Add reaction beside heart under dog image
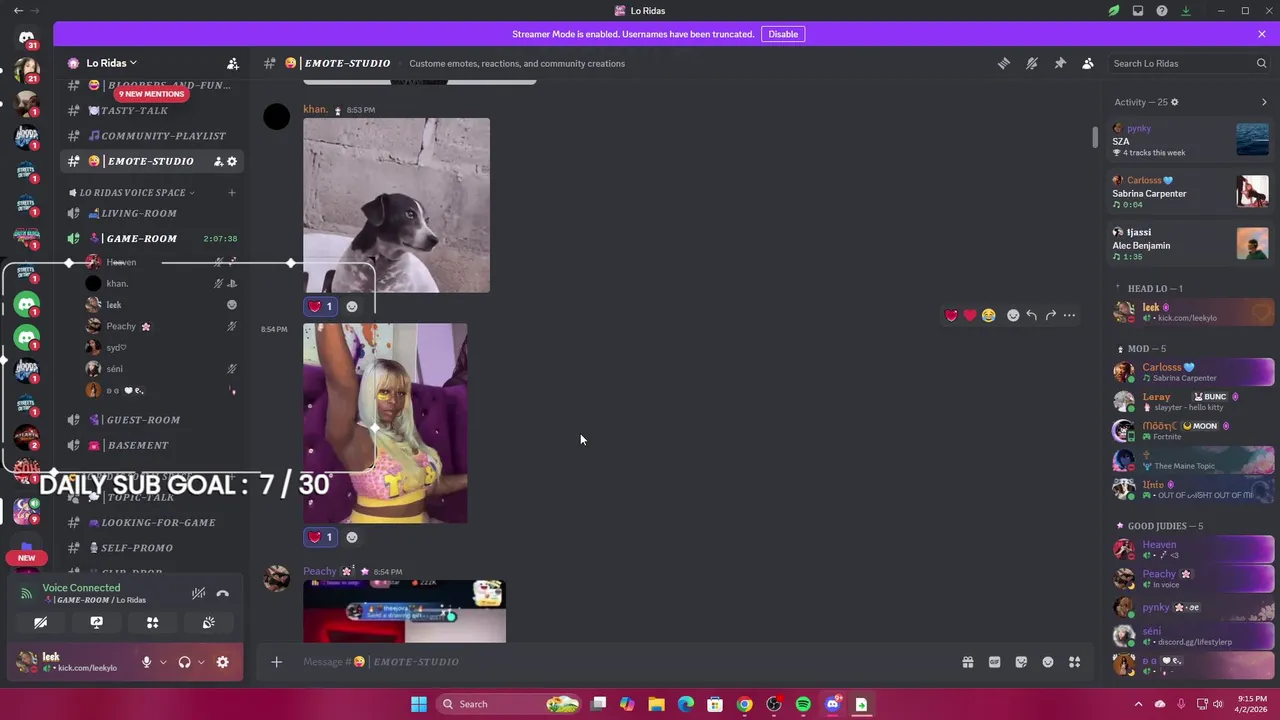The width and height of the screenshot is (1280, 720). click(351, 307)
